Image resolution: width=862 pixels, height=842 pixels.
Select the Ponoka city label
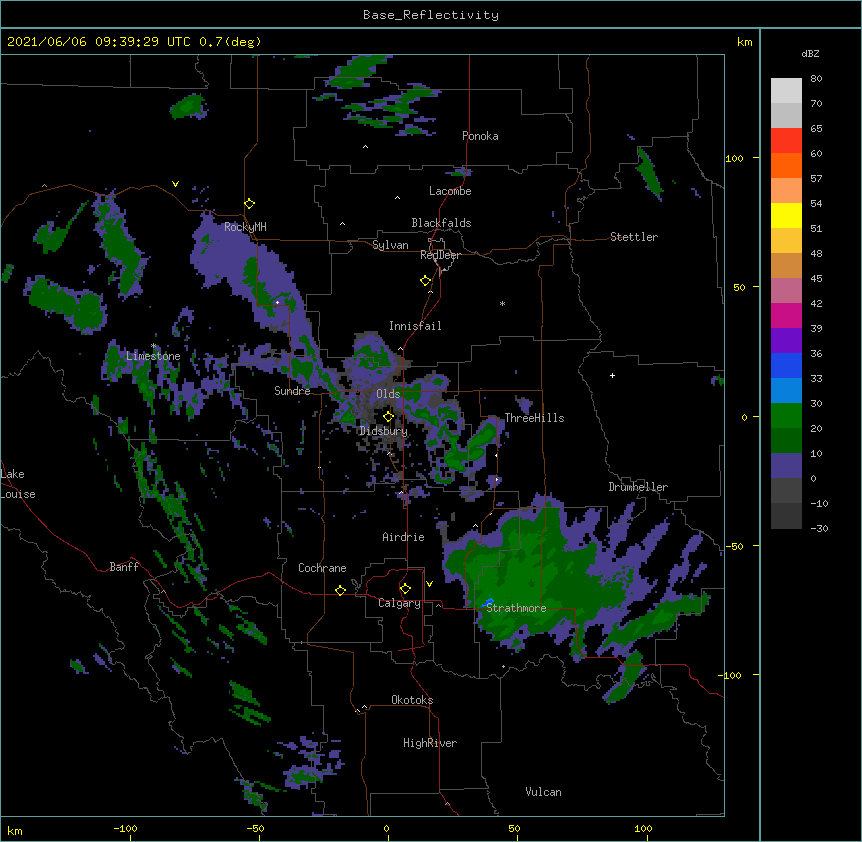click(x=480, y=136)
